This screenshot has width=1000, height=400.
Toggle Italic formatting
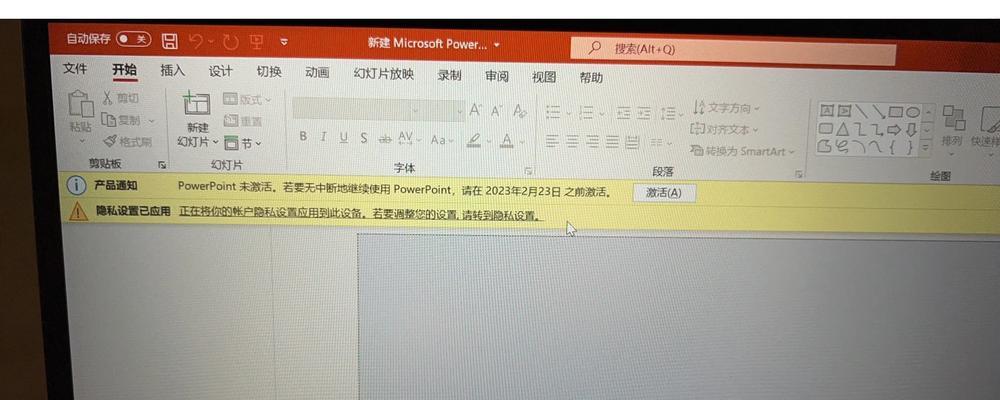[x=323, y=137]
